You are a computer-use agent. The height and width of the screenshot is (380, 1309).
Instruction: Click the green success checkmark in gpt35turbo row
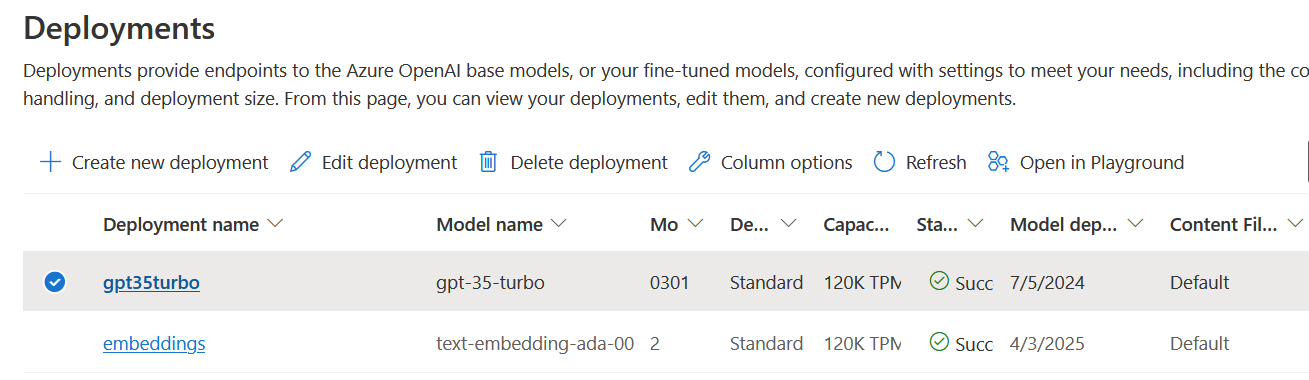point(939,281)
